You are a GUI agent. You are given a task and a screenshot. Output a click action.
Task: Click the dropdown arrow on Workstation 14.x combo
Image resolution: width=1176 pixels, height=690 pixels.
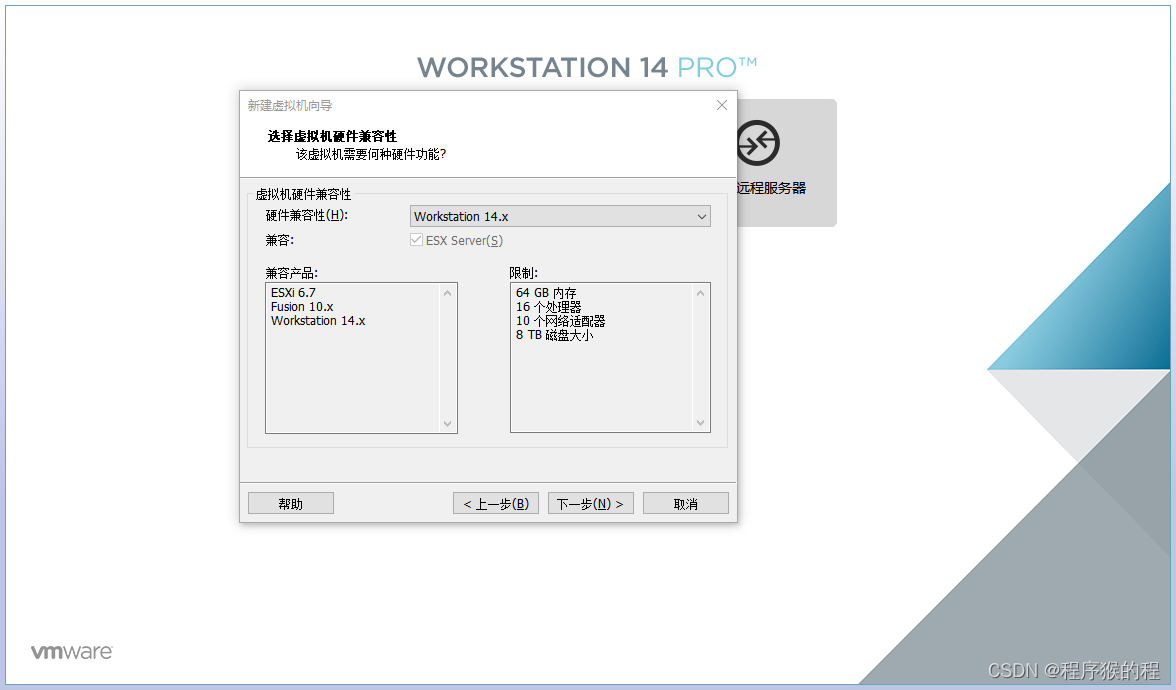click(702, 216)
